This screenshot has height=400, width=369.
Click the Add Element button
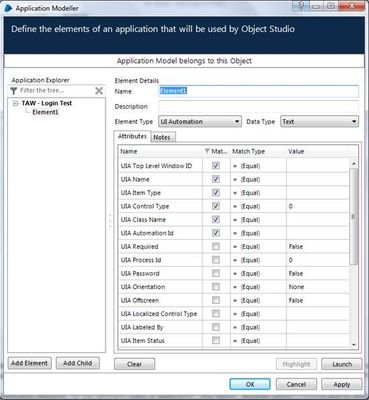pyautogui.click(x=30, y=363)
